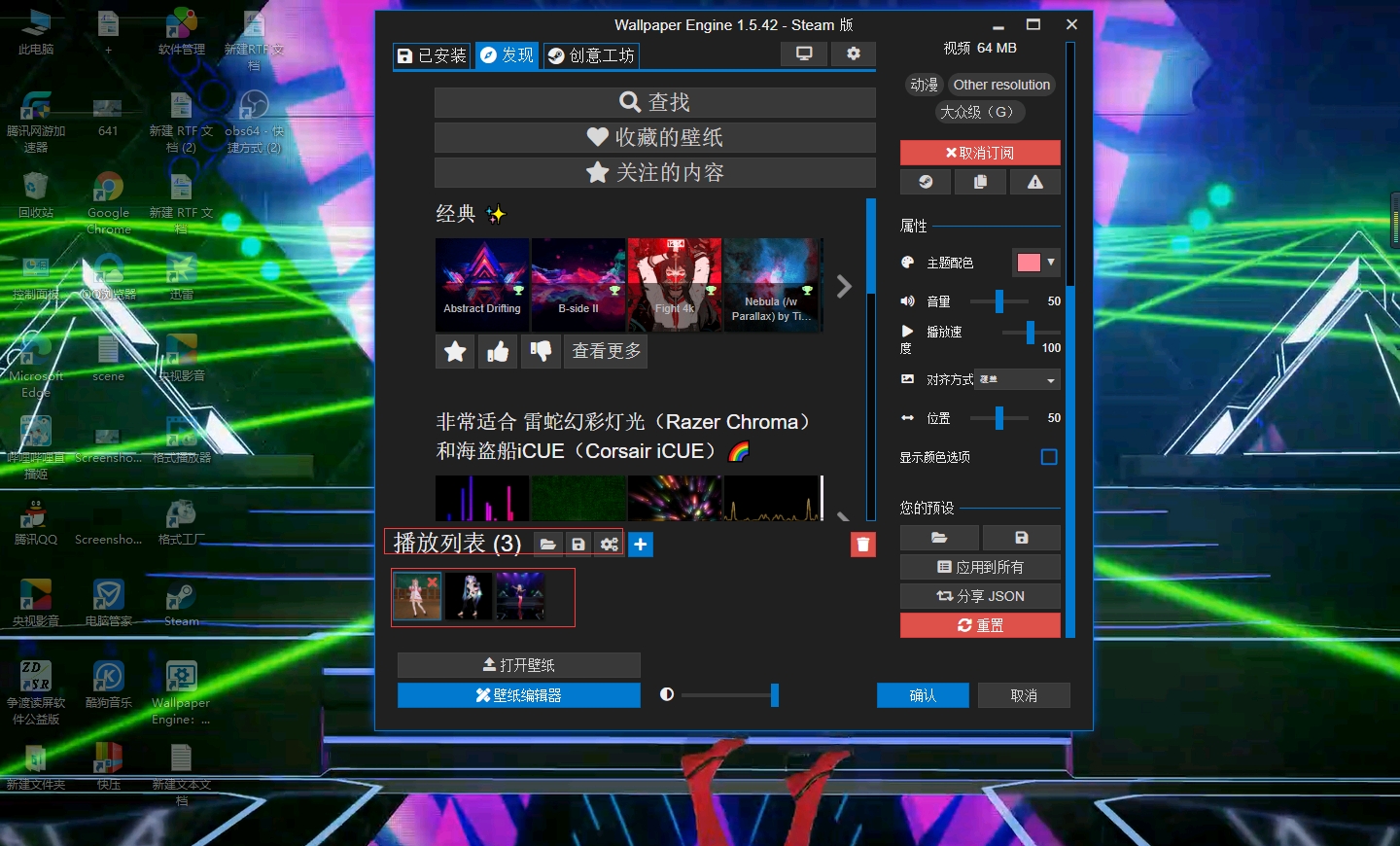Open the Tencent QQ desktop shortcut
Viewport: 1400px width, 846px height.
36,522
